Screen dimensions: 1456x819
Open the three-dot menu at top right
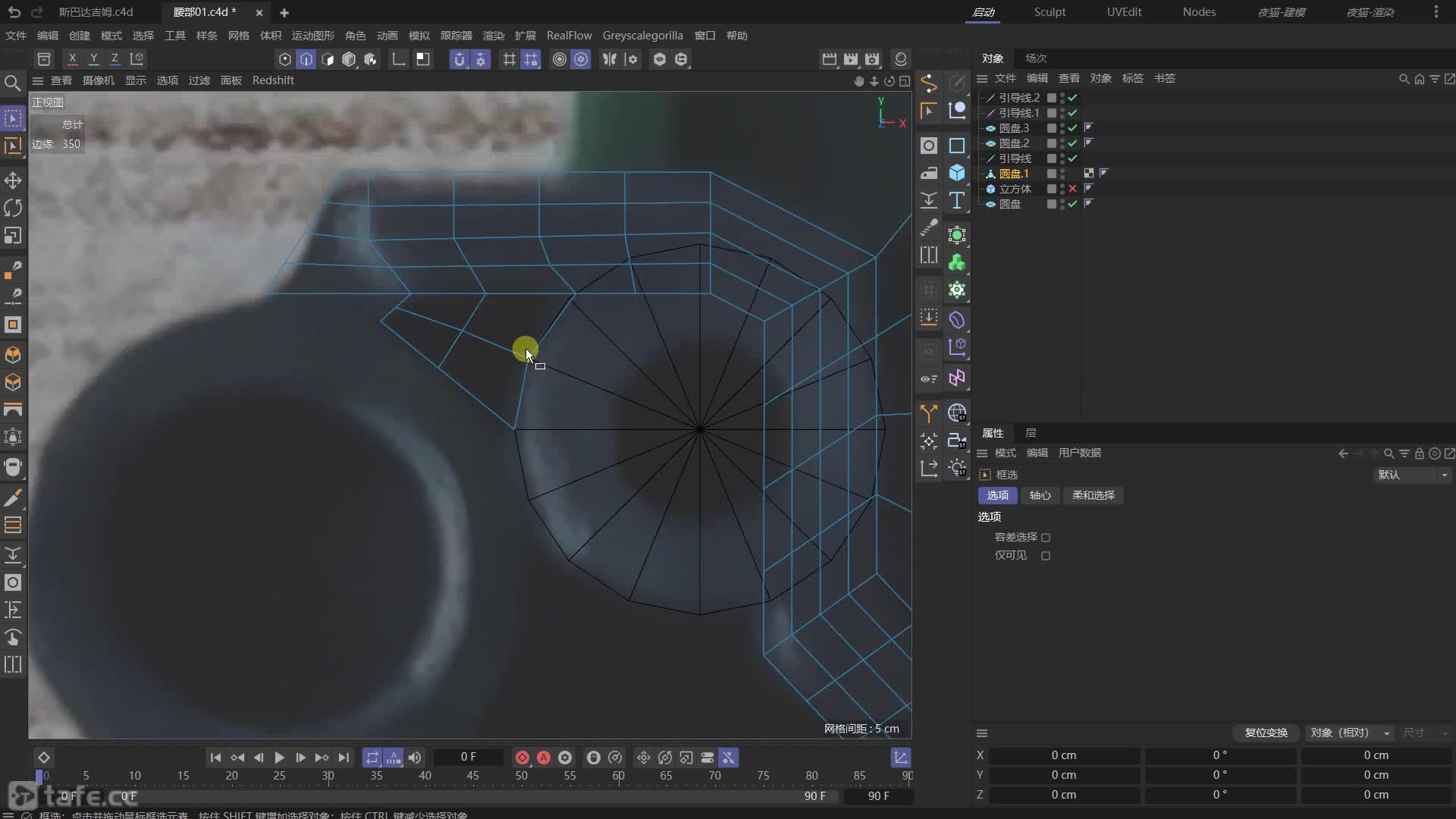pos(1436,12)
